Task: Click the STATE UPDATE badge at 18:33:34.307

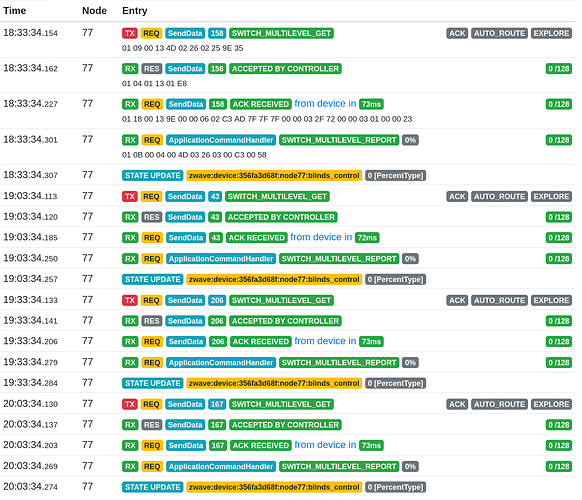Action: coord(153,176)
